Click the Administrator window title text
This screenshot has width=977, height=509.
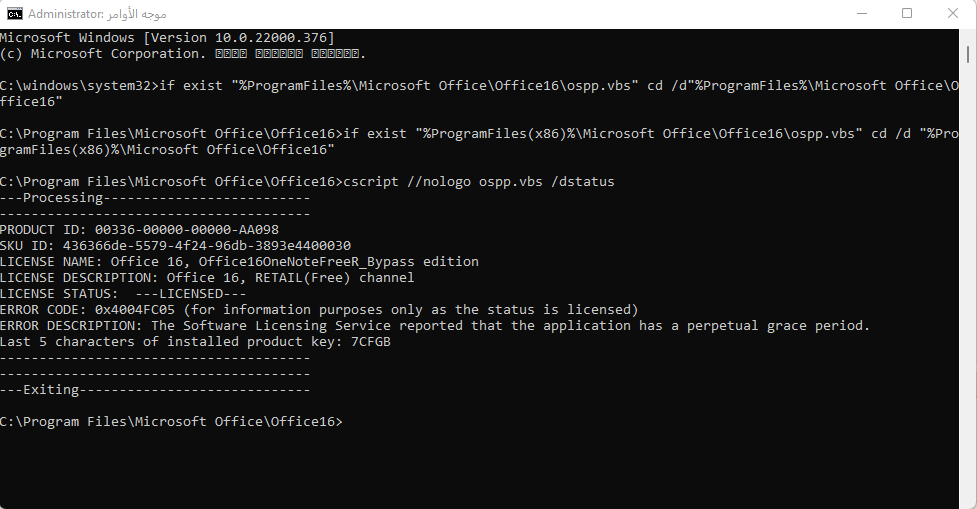(97, 14)
